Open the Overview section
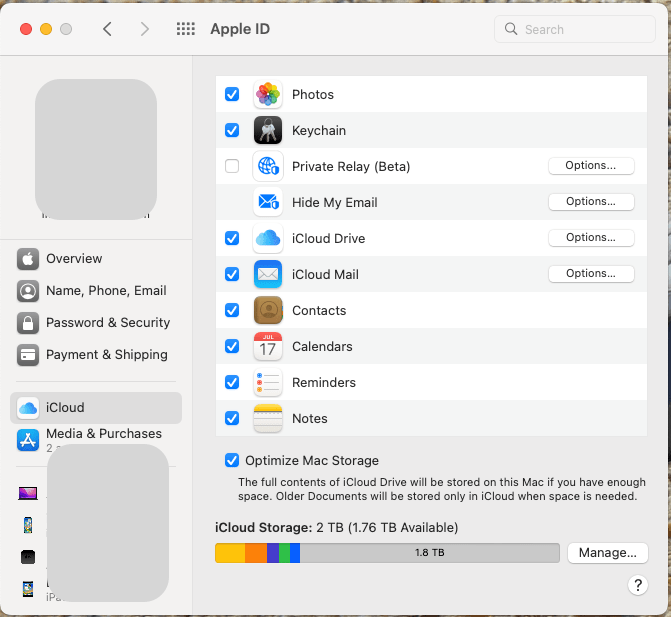The width and height of the screenshot is (671, 617). click(96, 258)
